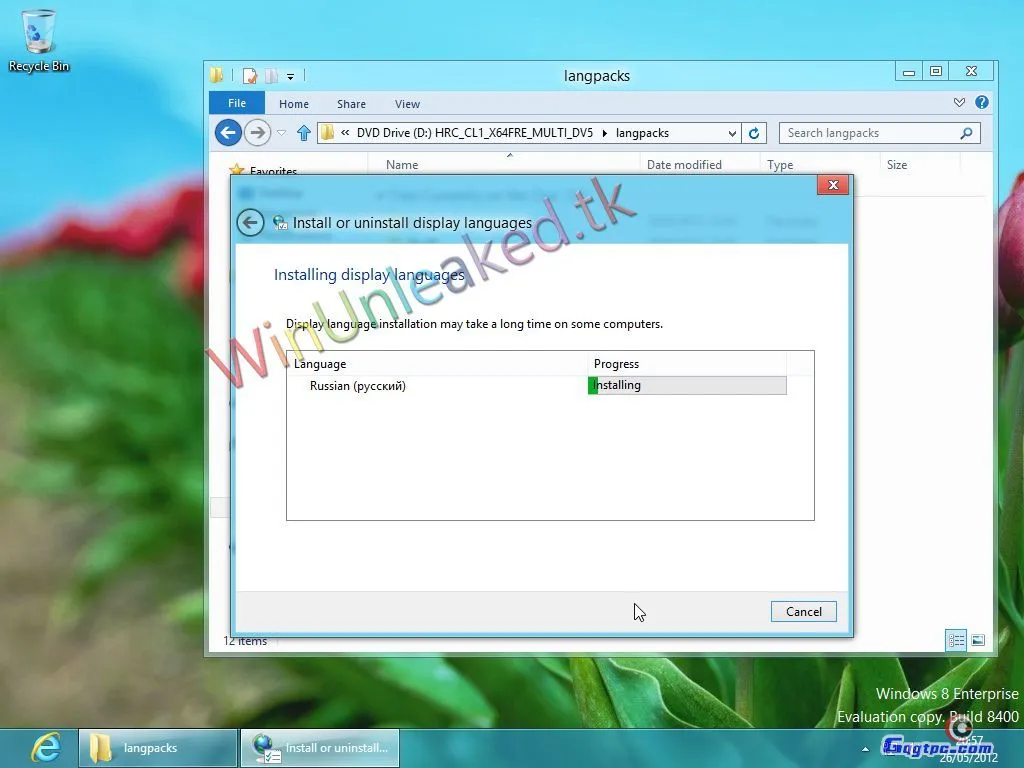Switch to langpacks taskbar button
This screenshot has height=768, width=1024.
click(158, 747)
